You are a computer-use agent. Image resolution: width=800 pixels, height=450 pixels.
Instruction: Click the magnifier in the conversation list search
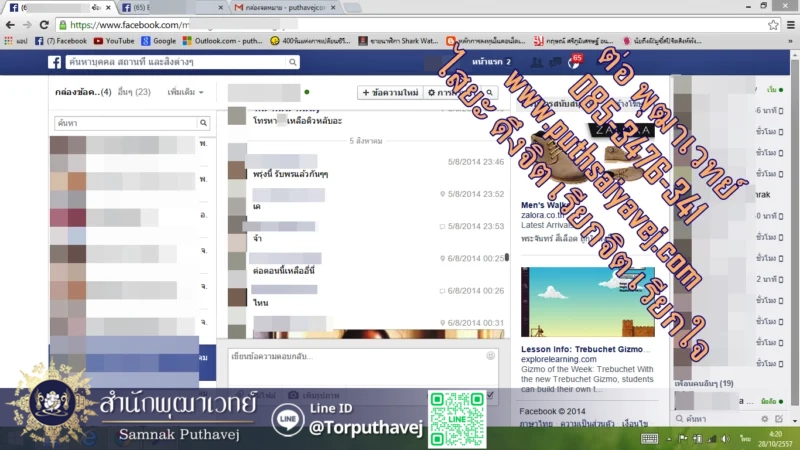coord(203,123)
